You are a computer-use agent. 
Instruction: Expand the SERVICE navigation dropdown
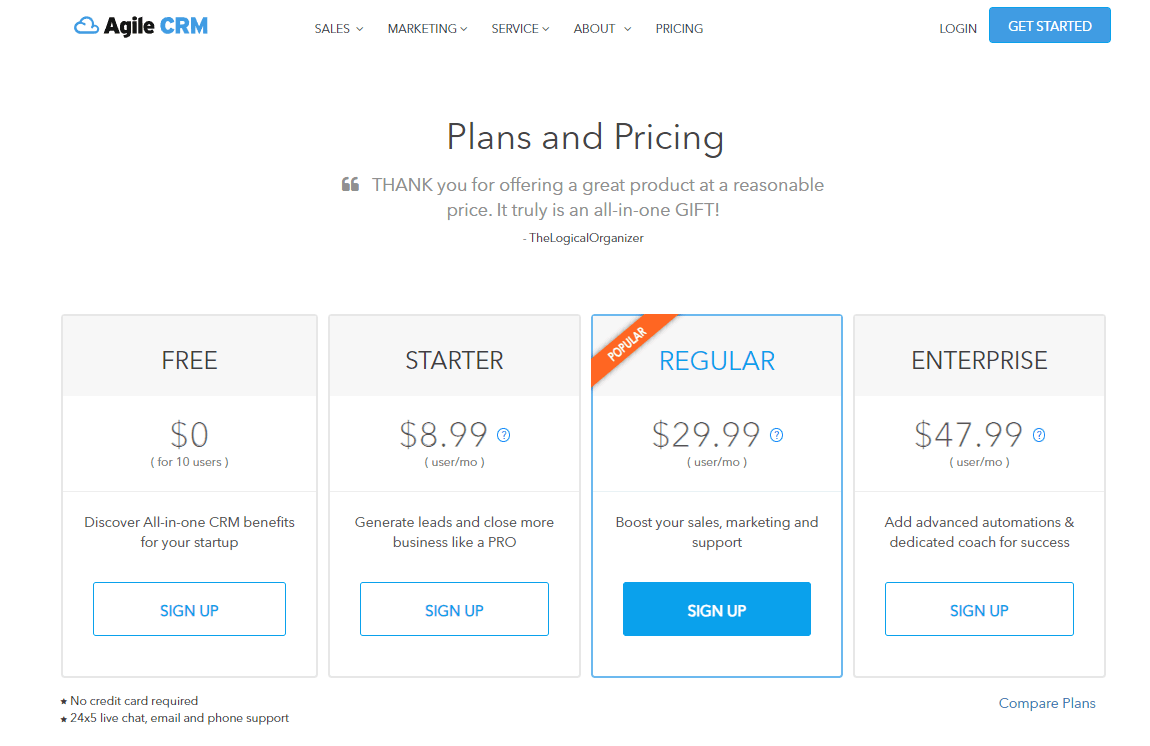coord(520,28)
